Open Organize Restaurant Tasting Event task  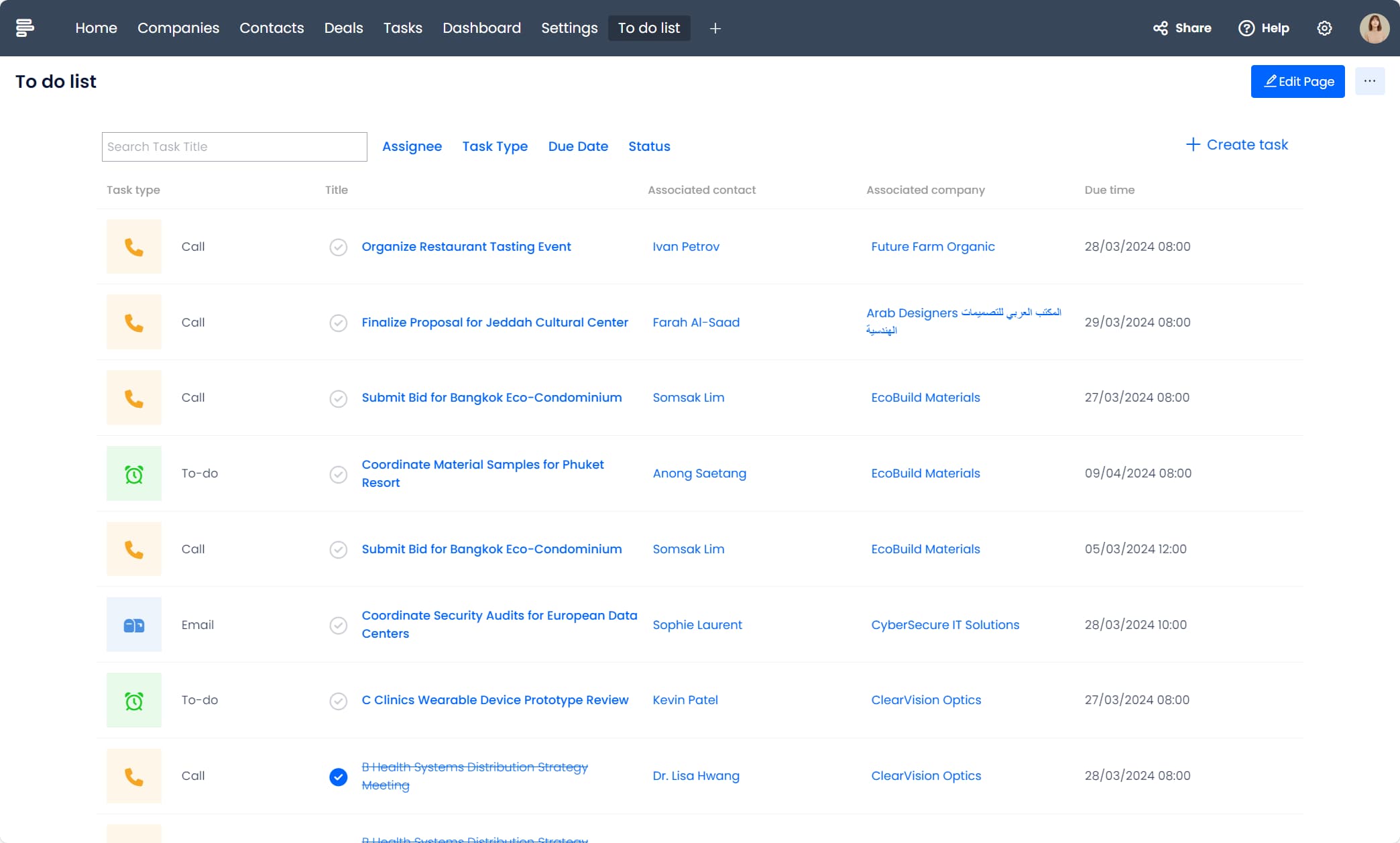pos(466,247)
